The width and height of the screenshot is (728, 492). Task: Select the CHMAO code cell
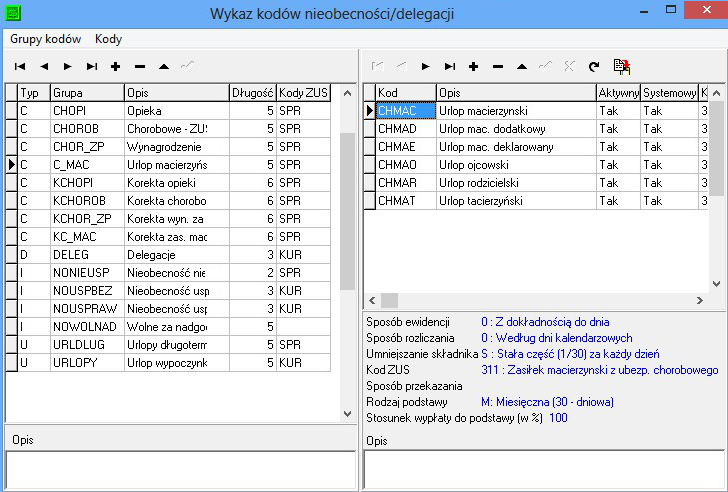(x=406, y=165)
